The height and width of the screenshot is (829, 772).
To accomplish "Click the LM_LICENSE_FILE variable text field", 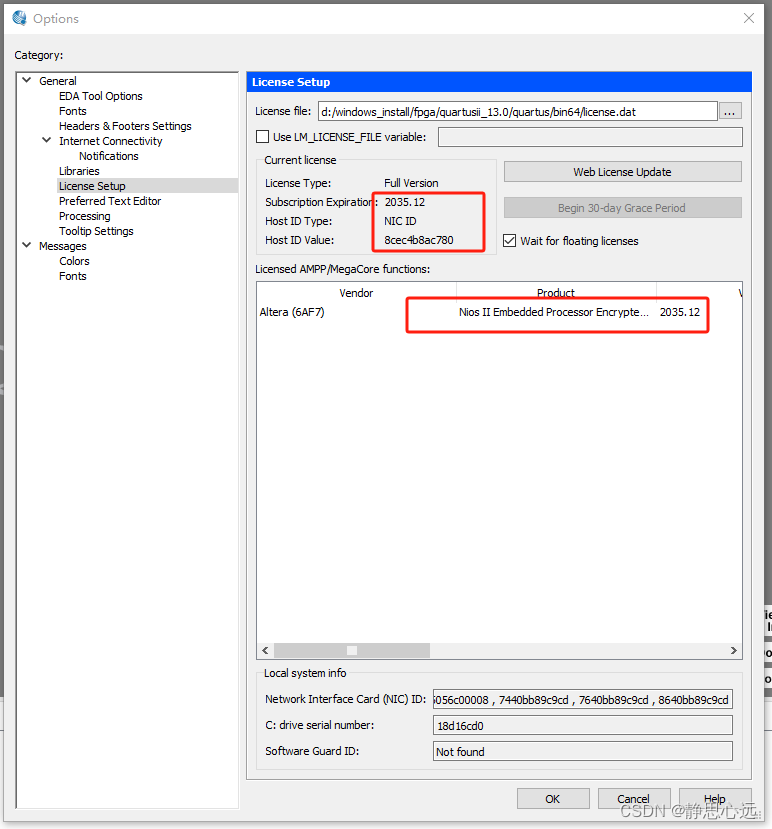I will [x=590, y=137].
